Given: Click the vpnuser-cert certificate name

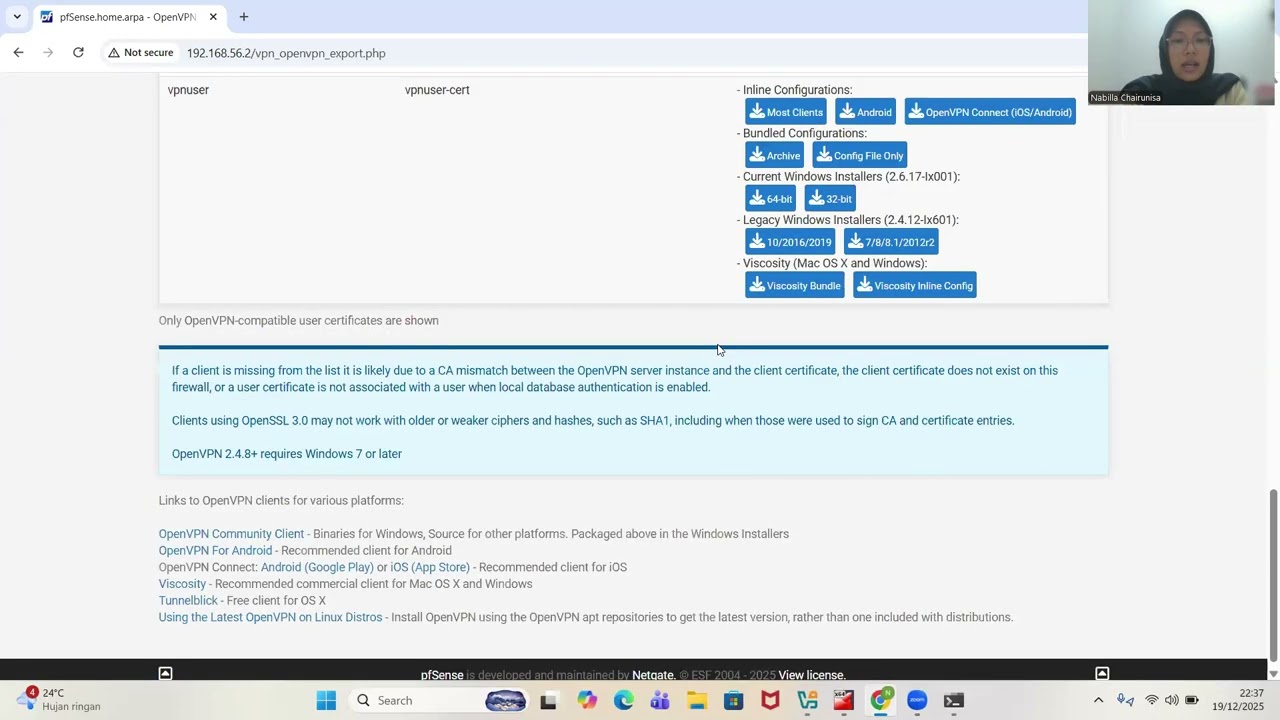Looking at the screenshot, I should click(x=437, y=90).
